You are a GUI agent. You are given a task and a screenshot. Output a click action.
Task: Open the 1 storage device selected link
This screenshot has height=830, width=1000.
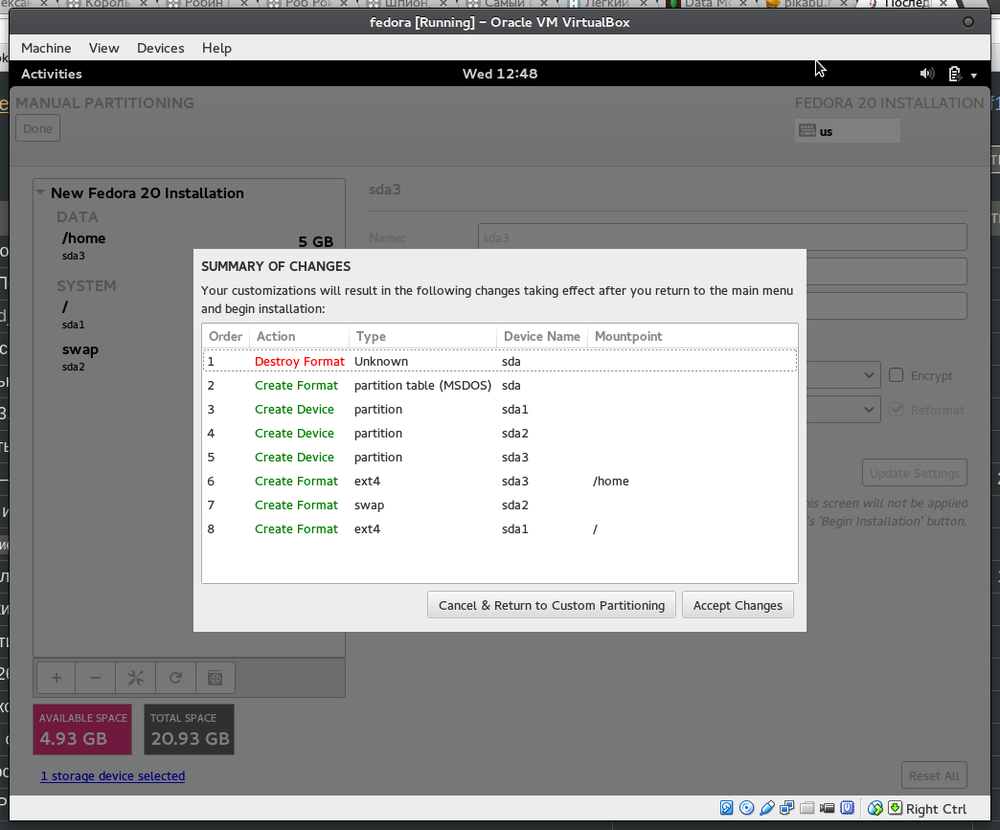pyautogui.click(x=113, y=776)
